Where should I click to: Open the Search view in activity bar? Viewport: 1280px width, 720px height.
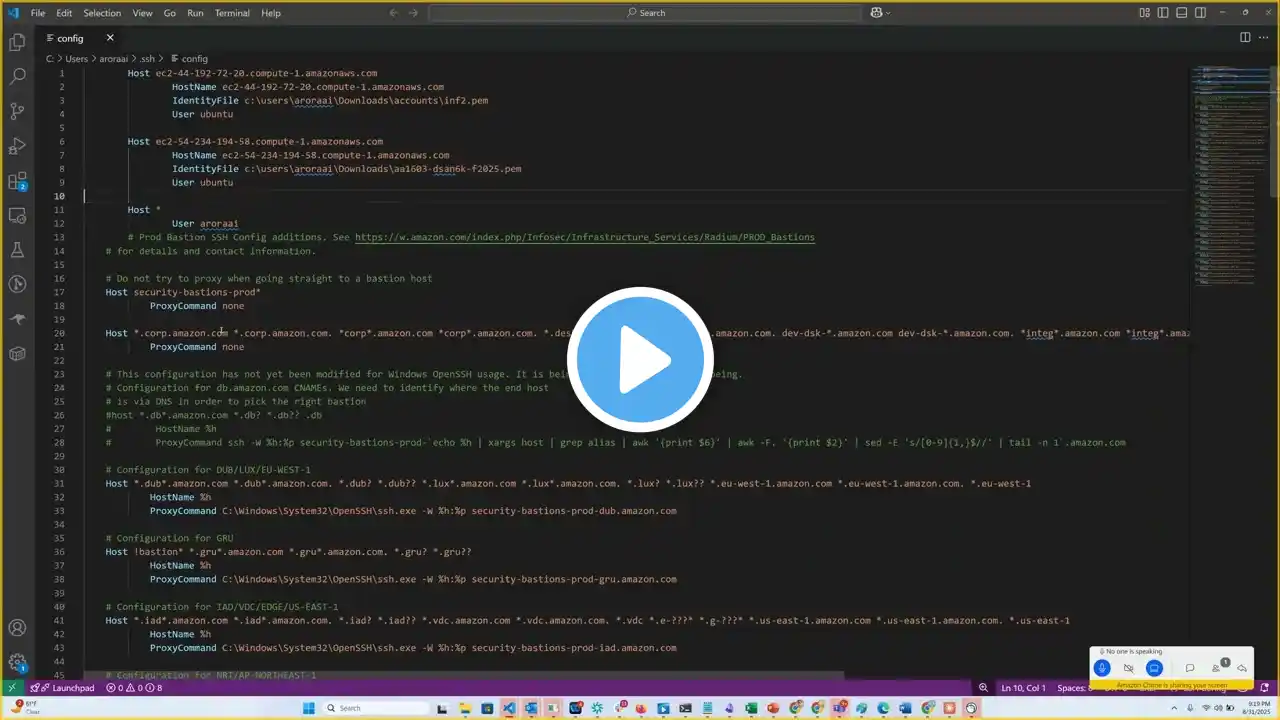[x=17, y=76]
